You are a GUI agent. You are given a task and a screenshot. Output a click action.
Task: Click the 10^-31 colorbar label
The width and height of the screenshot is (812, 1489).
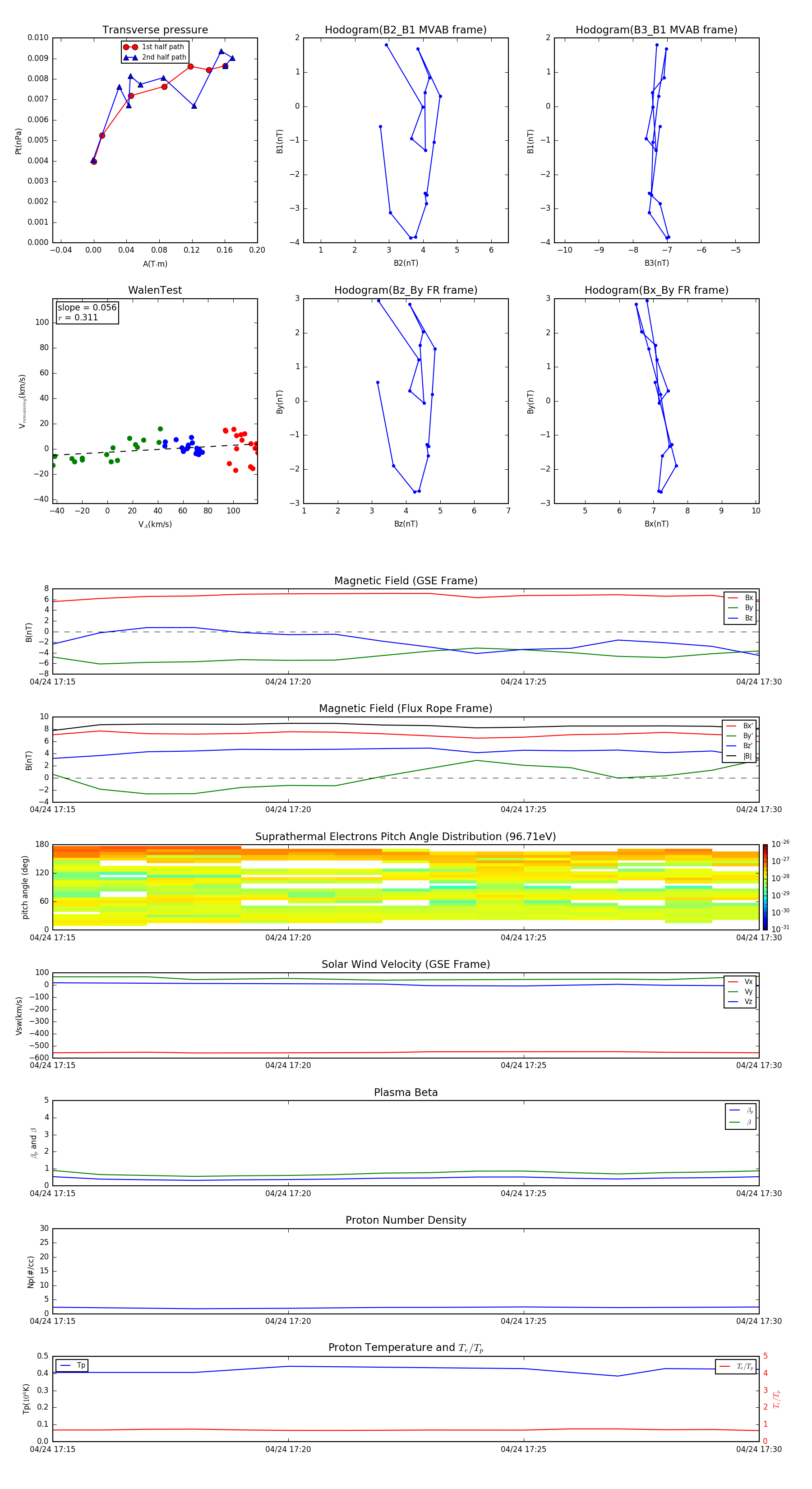(780, 929)
